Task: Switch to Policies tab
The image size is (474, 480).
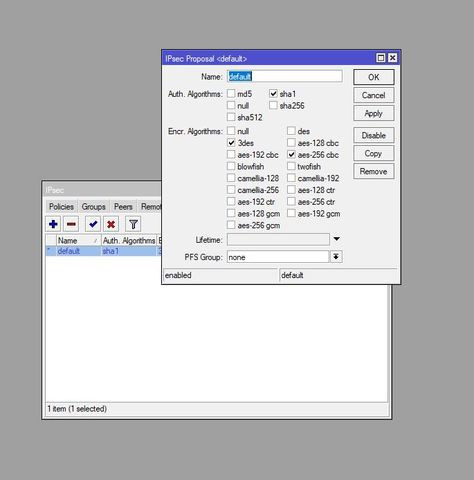Action: coord(61,207)
